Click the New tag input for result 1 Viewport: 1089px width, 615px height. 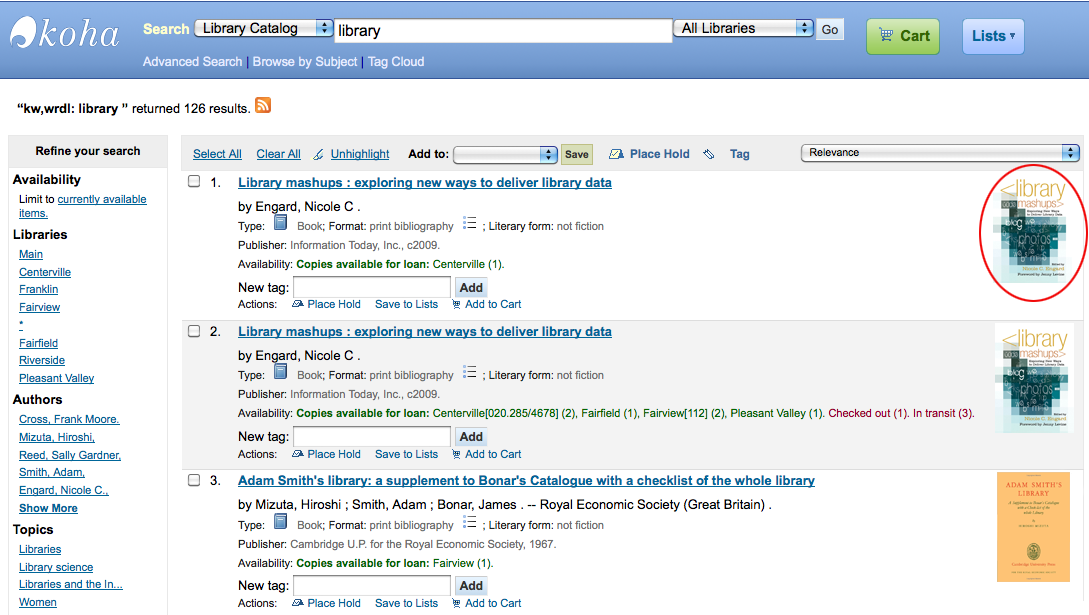(x=372, y=287)
